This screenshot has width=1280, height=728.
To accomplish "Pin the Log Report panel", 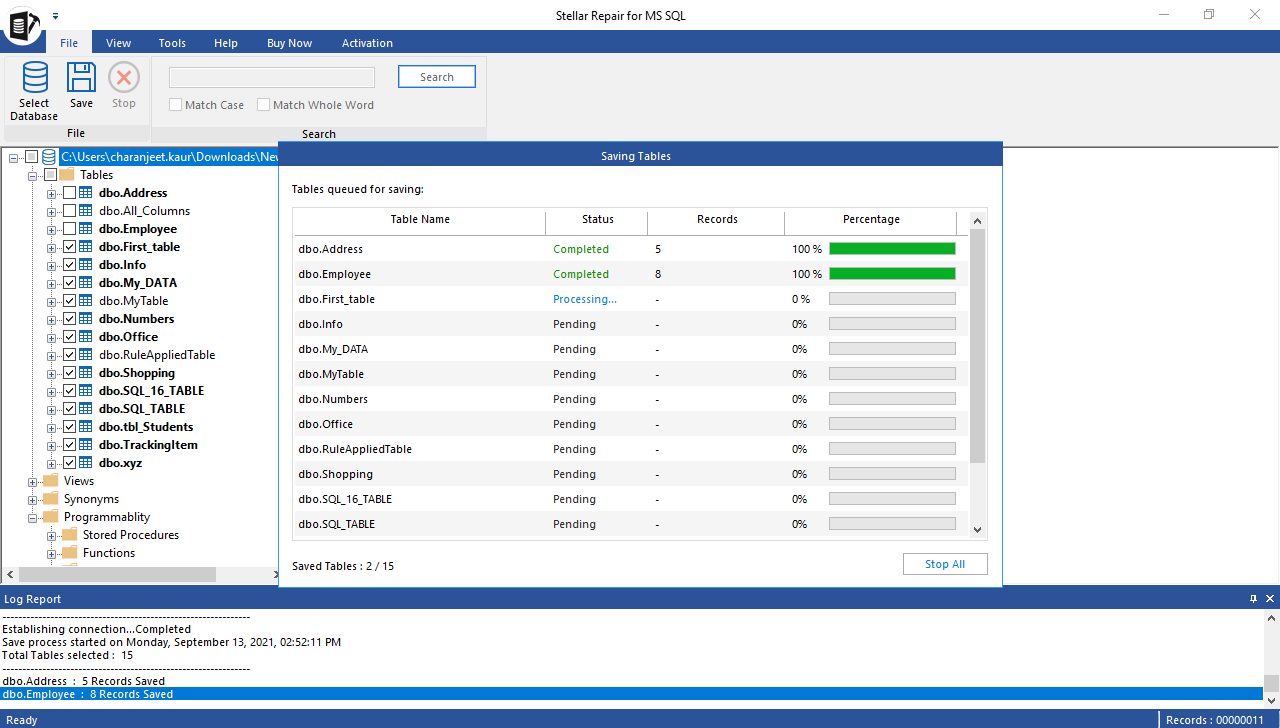I will click(1254, 599).
